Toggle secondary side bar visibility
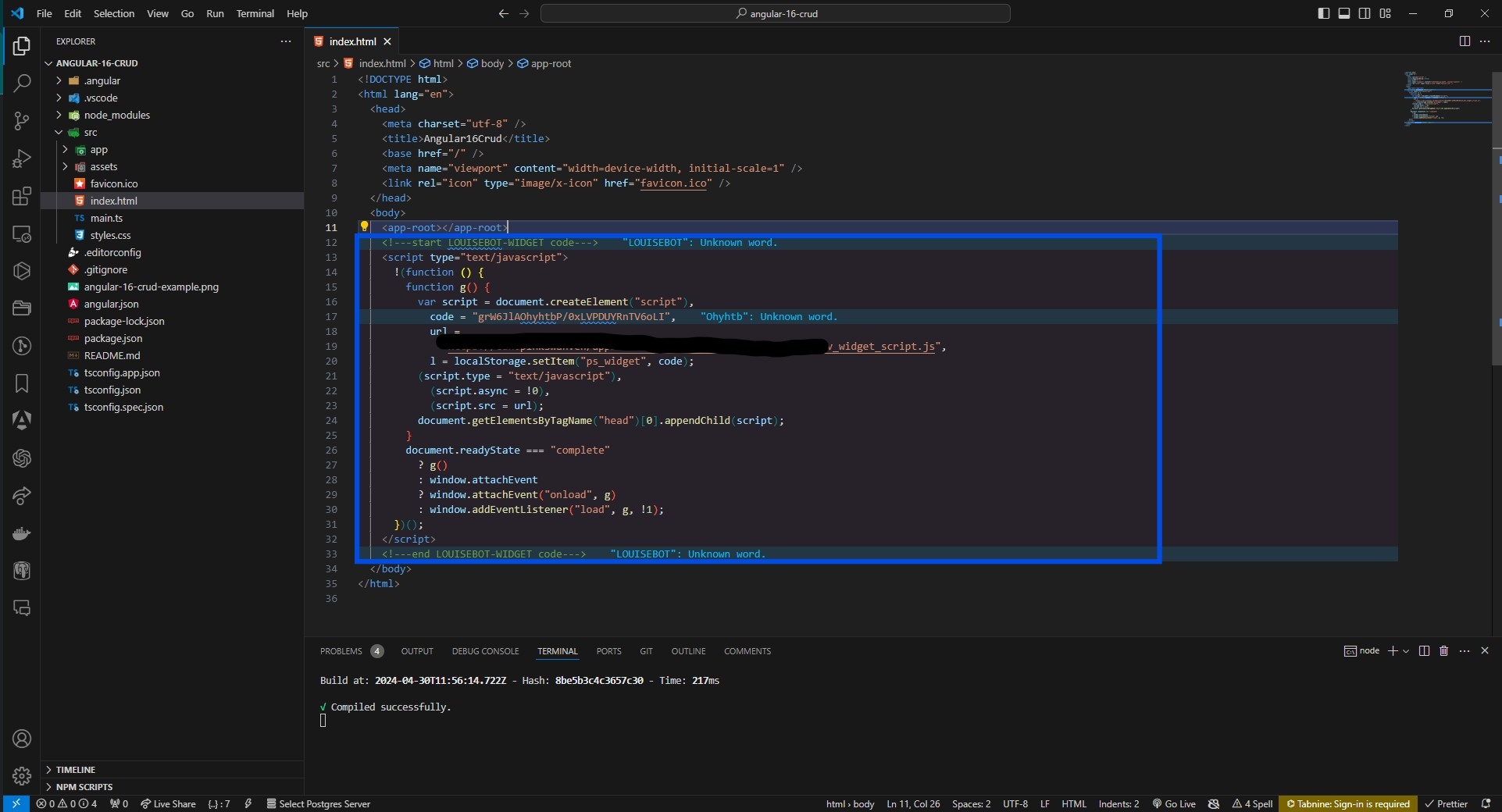The image size is (1502, 812). click(1365, 13)
